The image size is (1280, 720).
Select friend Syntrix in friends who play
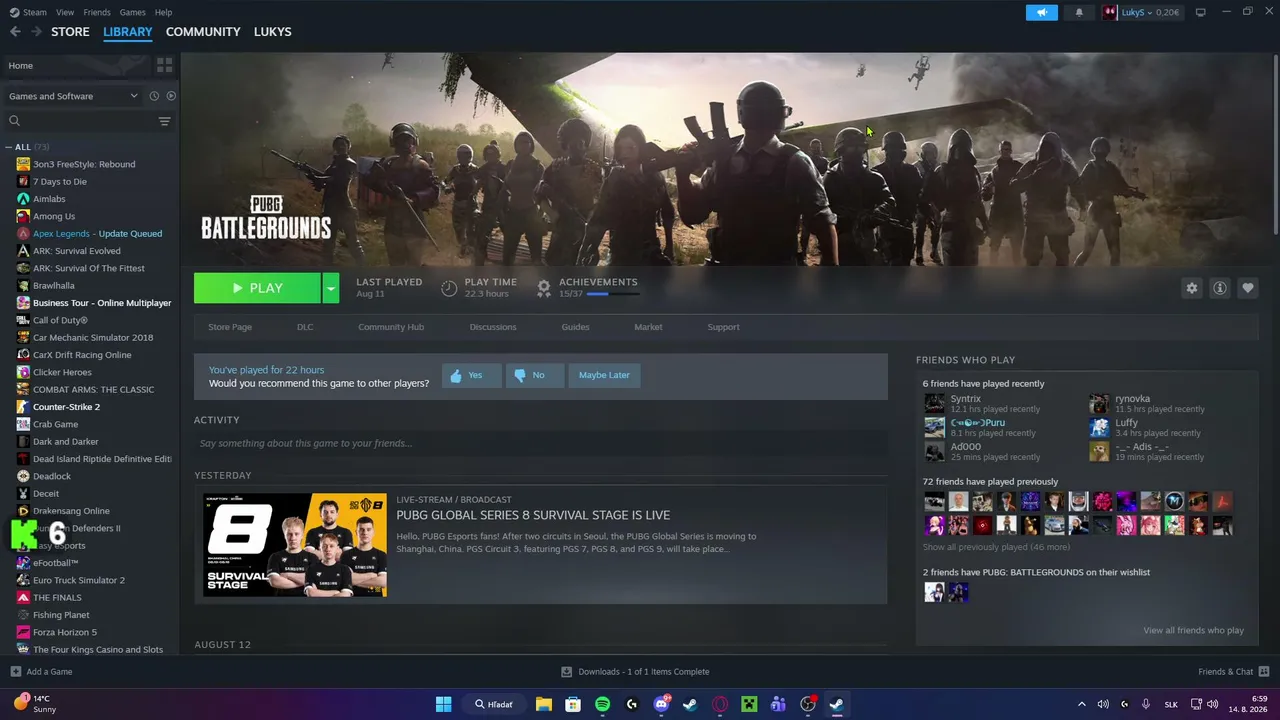pos(965,399)
